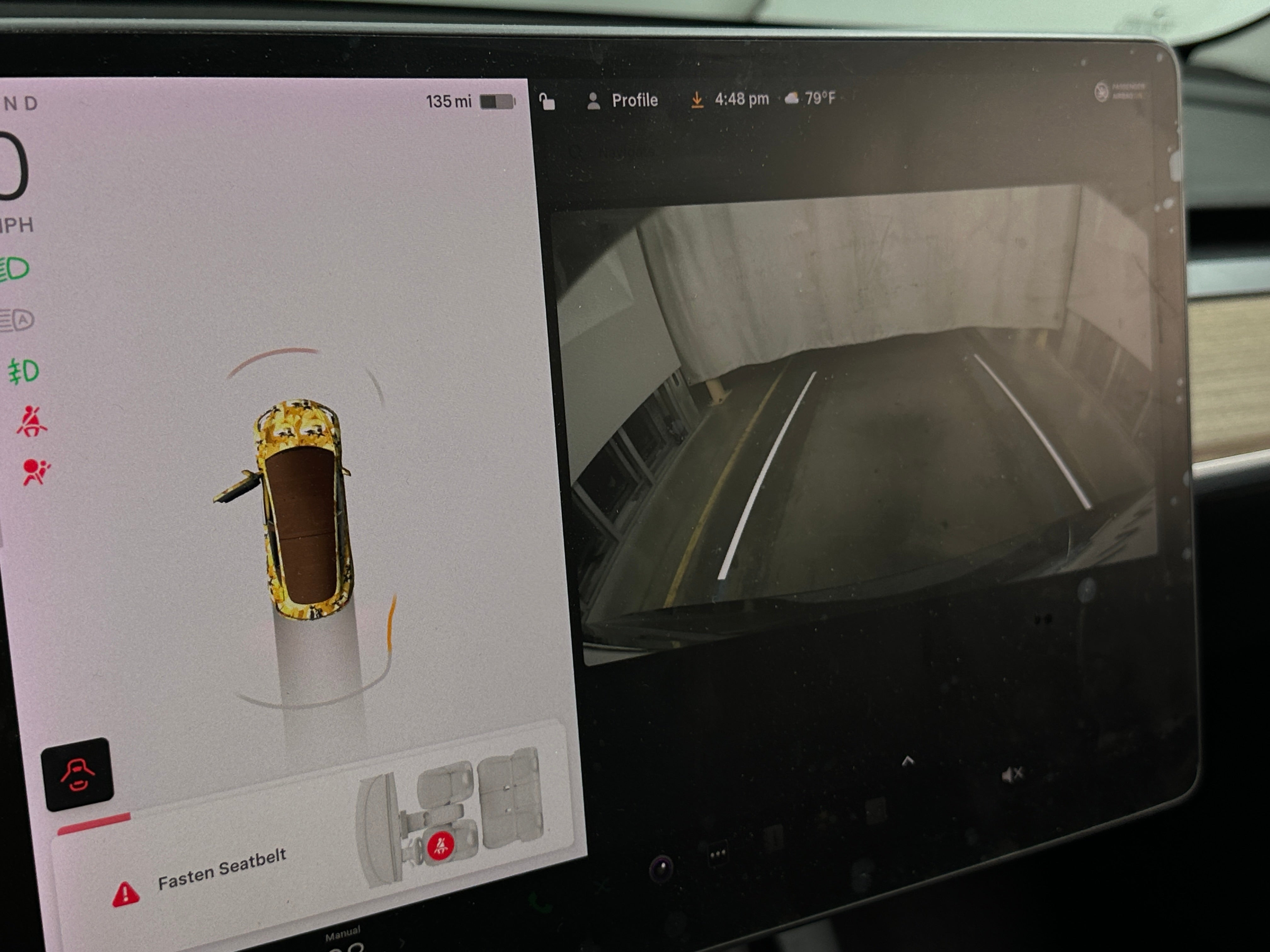Tap the red seatbelt warning indicator
This screenshot has height=952, width=1270.
click(x=31, y=422)
